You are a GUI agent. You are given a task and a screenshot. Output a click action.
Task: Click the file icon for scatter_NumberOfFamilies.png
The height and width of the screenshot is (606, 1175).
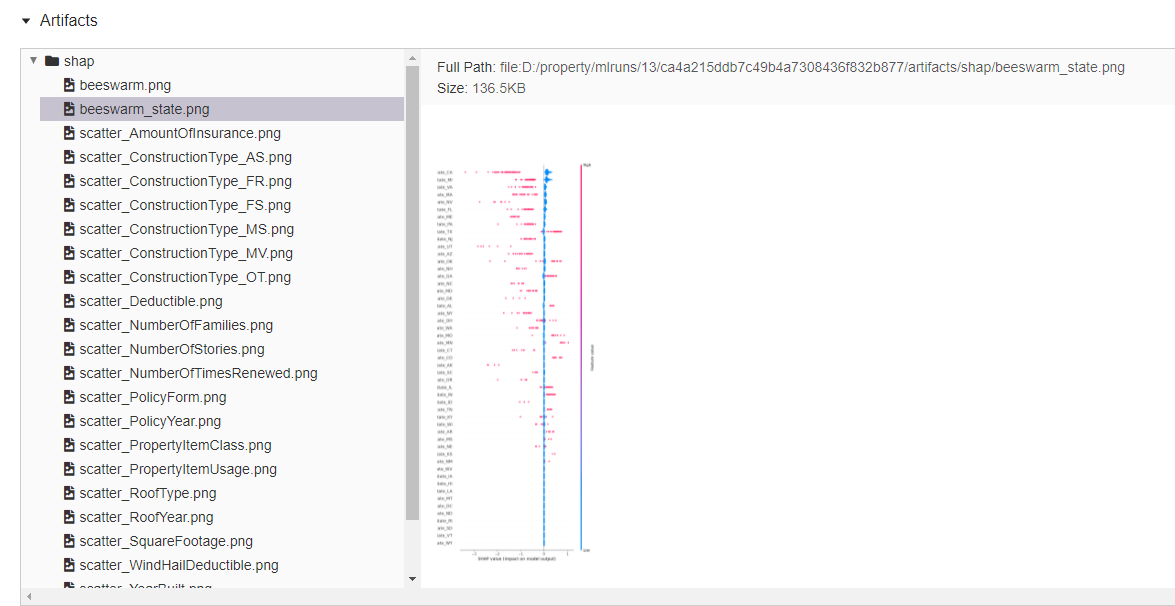tap(70, 325)
